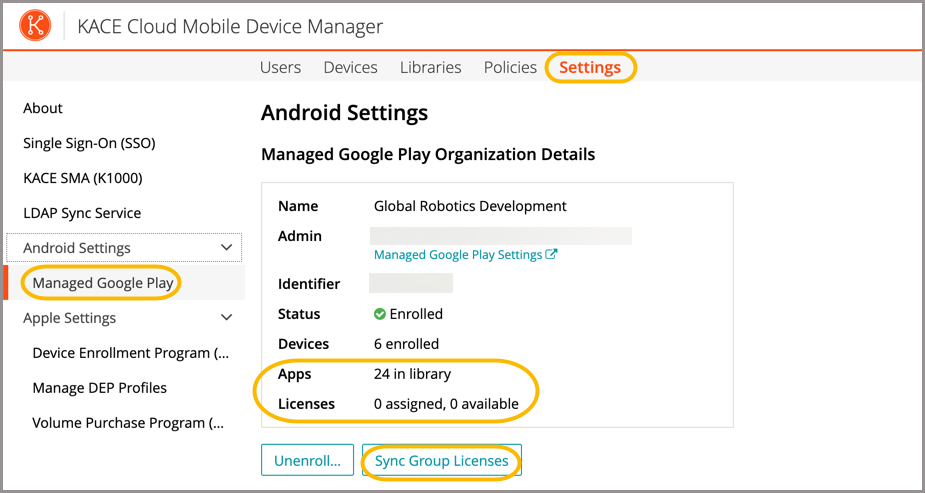Click Sync Group Licenses button
This screenshot has height=493, width=925.
[441, 461]
